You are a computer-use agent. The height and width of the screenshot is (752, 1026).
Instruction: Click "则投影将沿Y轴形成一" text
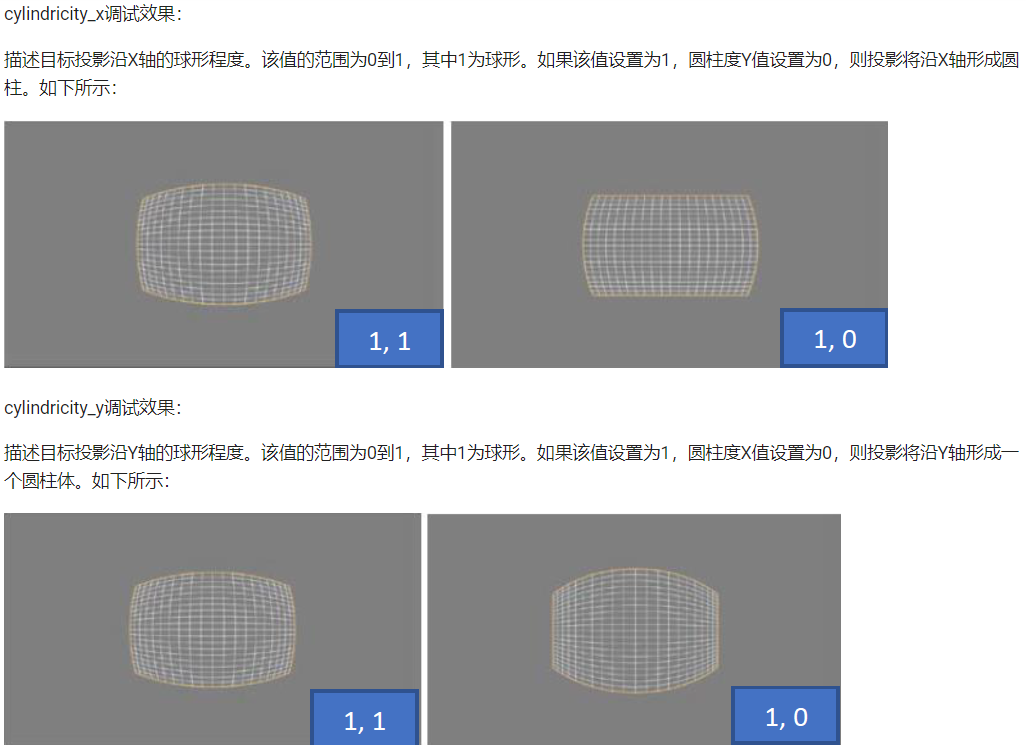(934, 453)
